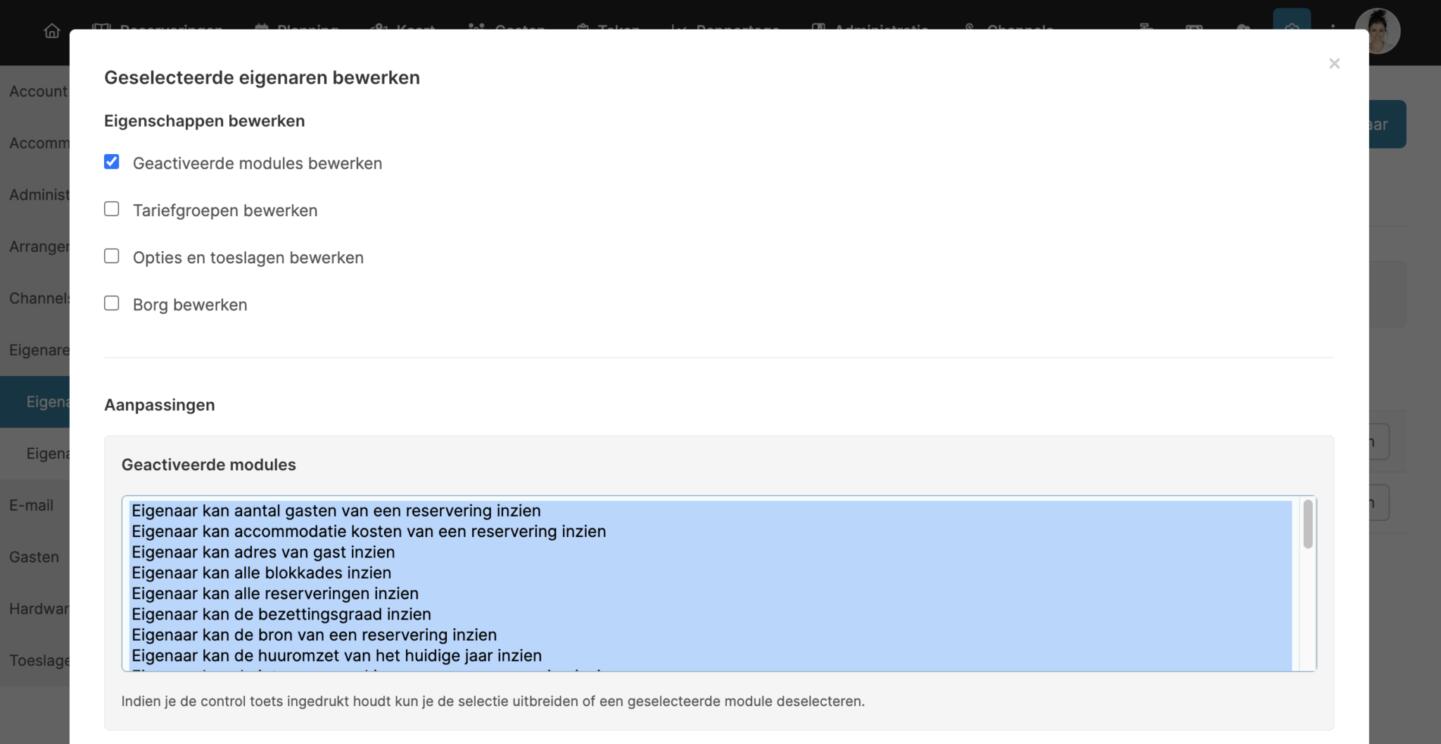Check Opties en toeslagen bewerken
1441x744 pixels.
coord(112,256)
